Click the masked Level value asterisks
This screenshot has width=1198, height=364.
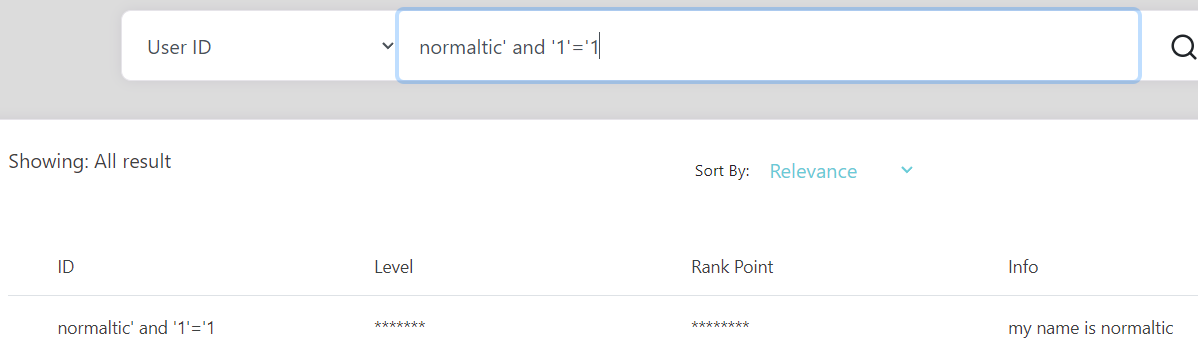[x=400, y=327]
